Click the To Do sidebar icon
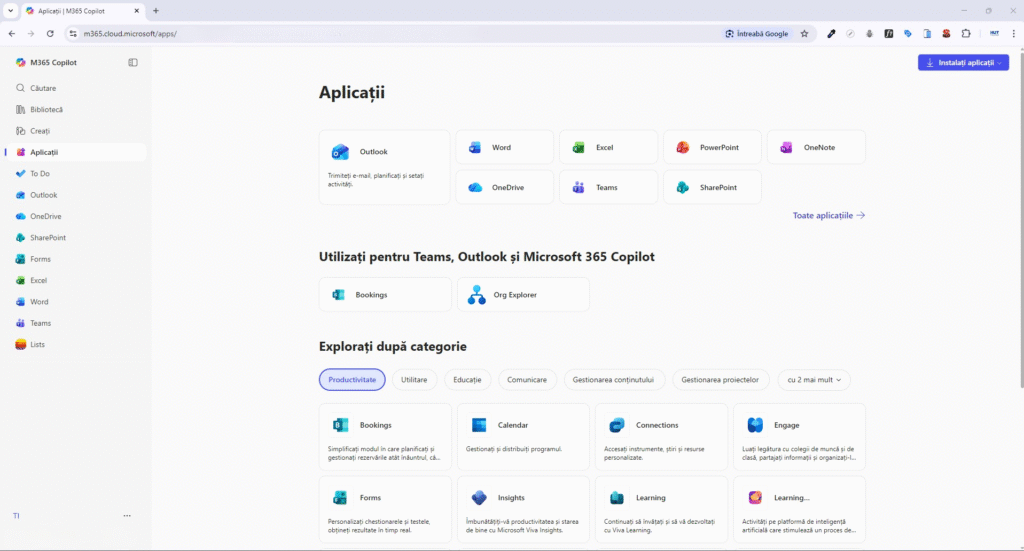1024x551 pixels. coord(21,174)
